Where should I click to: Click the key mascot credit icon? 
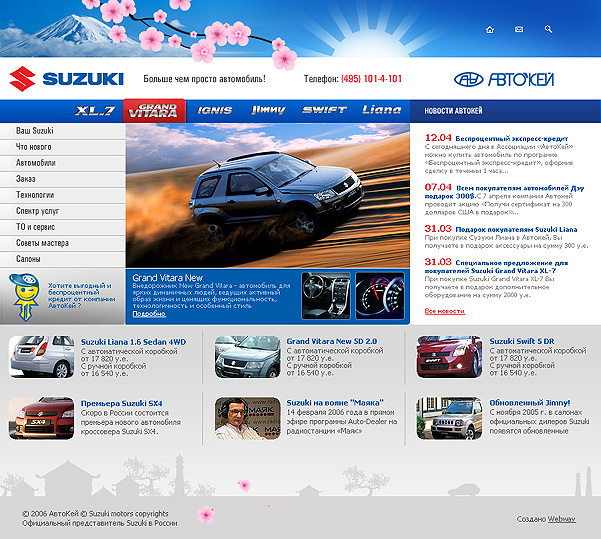tap(25, 297)
